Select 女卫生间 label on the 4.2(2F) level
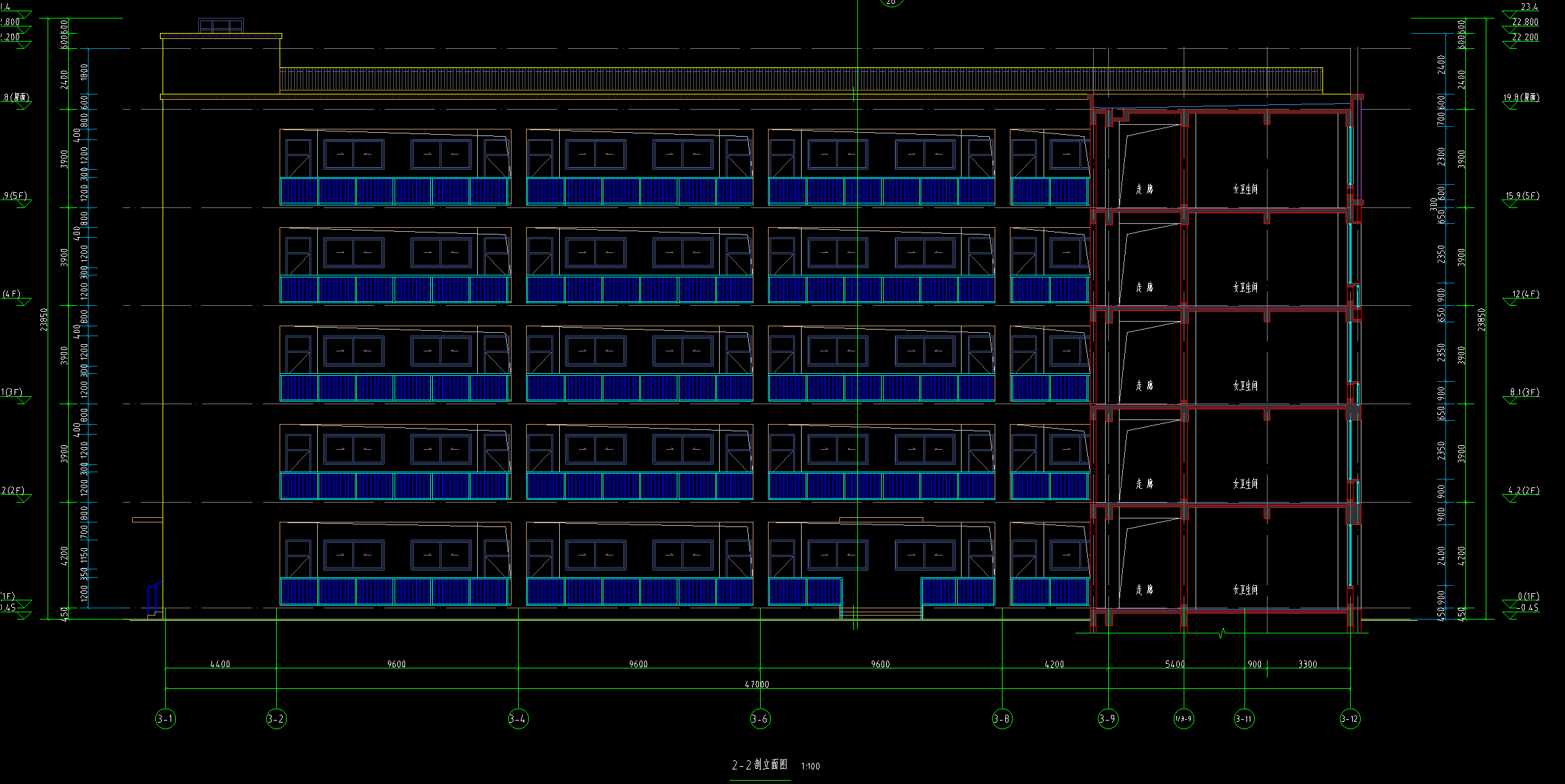Viewport: 1565px width, 784px height. [1245, 483]
